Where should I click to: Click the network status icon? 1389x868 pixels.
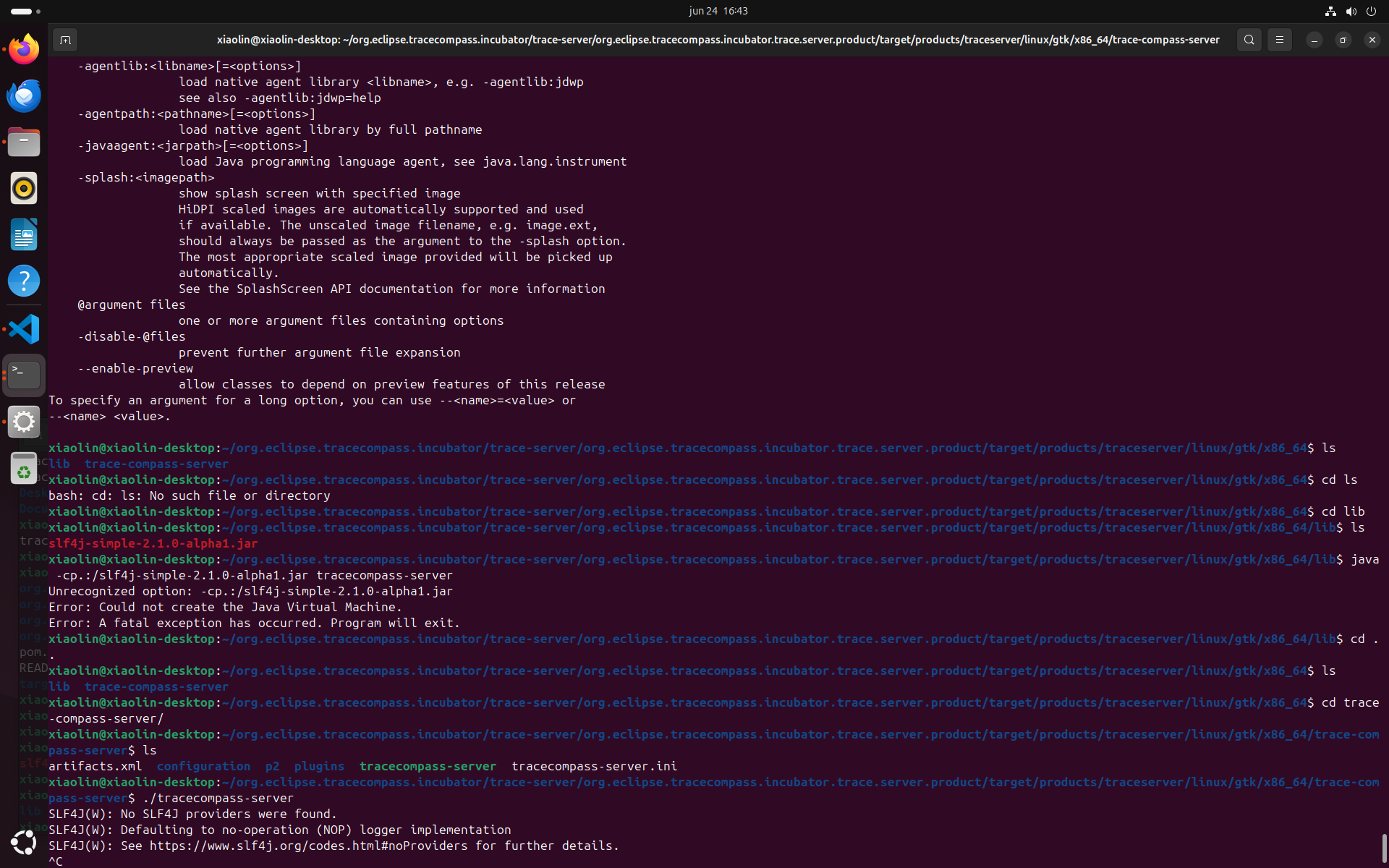tap(1330, 11)
